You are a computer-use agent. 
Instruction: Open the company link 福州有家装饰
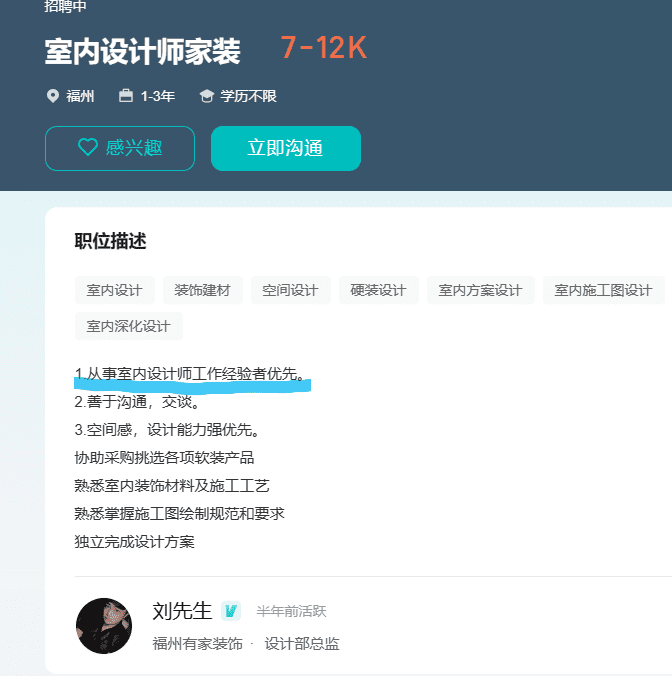point(197,644)
